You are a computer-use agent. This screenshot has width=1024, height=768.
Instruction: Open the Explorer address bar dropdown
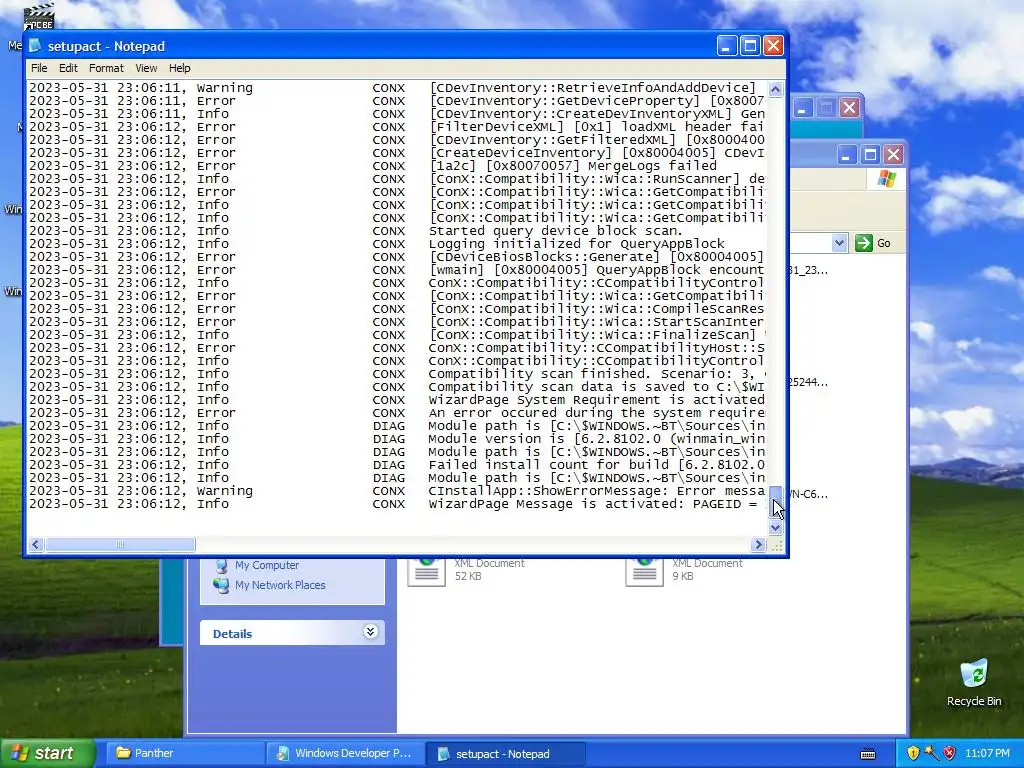[x=839, y=243]
